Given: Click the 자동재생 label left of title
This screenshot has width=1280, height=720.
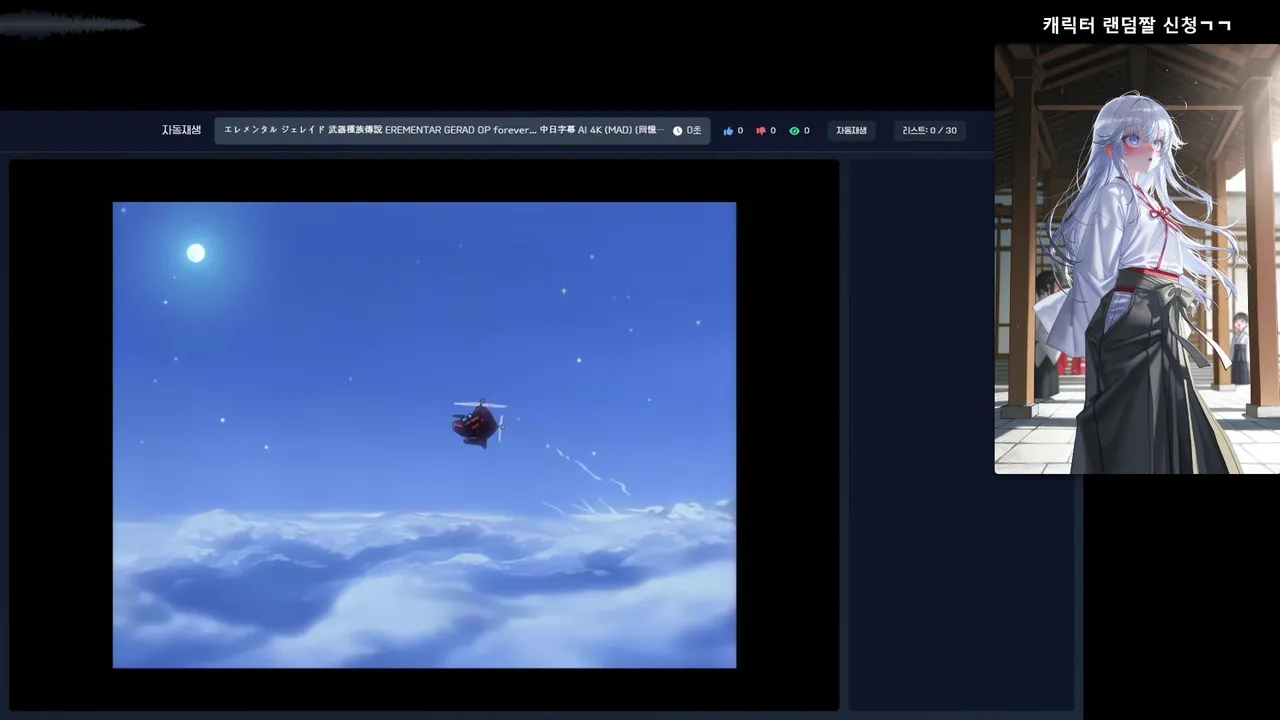Looking at the screenshot, I should [181, 130].
